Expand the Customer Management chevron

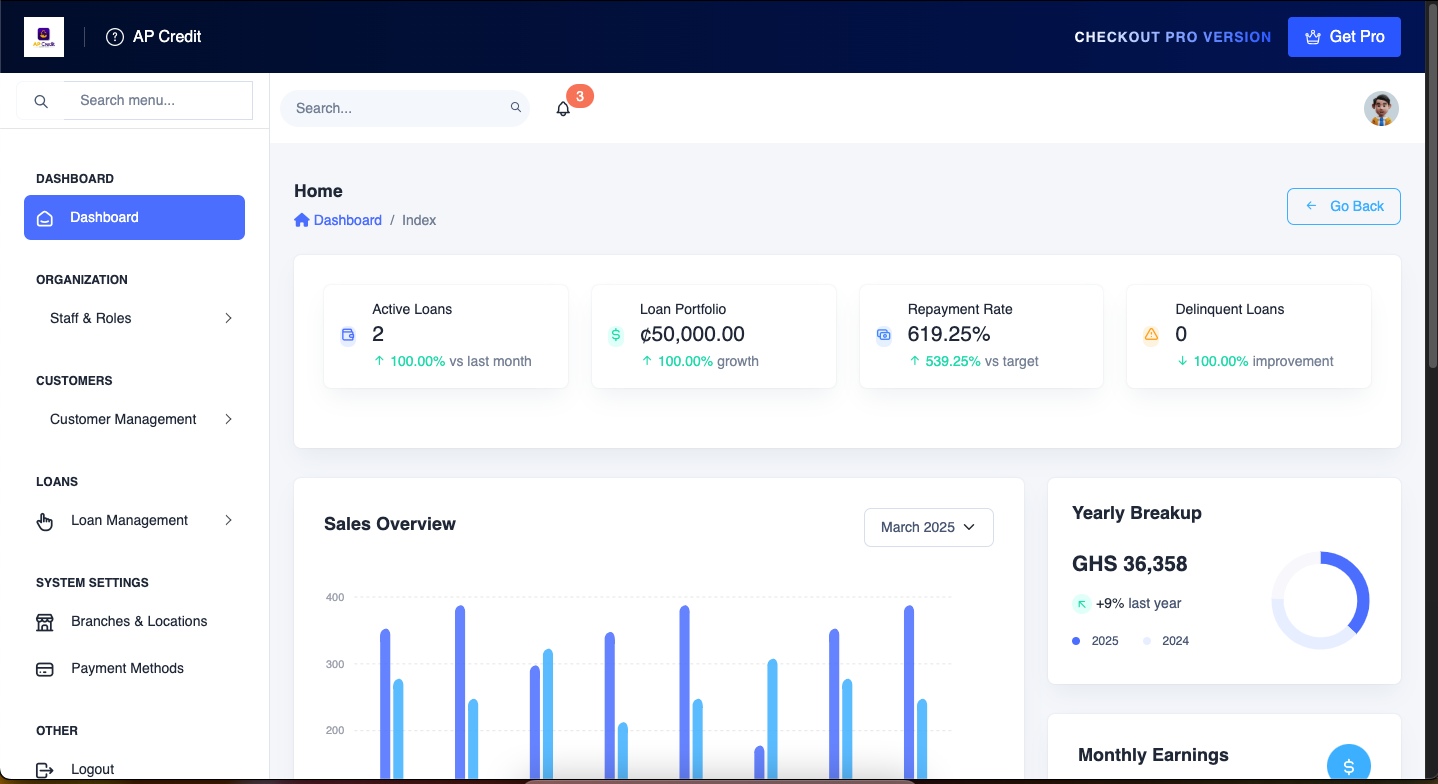pyautogui.click(x=228, y=419)
